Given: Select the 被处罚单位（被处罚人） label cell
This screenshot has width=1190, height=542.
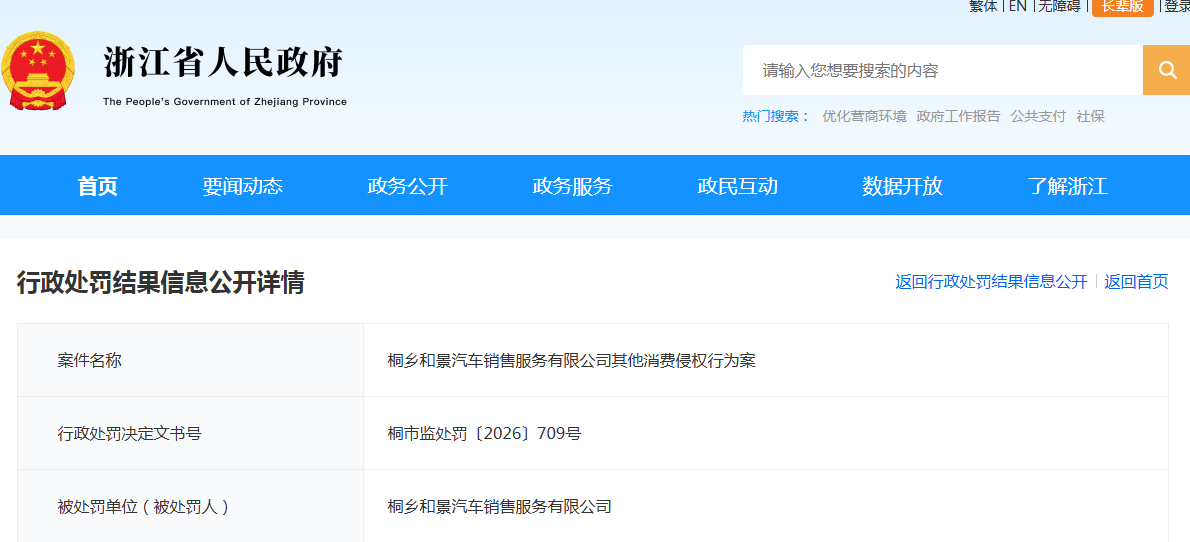Looking at the screenshot, I should click(190, 506).
